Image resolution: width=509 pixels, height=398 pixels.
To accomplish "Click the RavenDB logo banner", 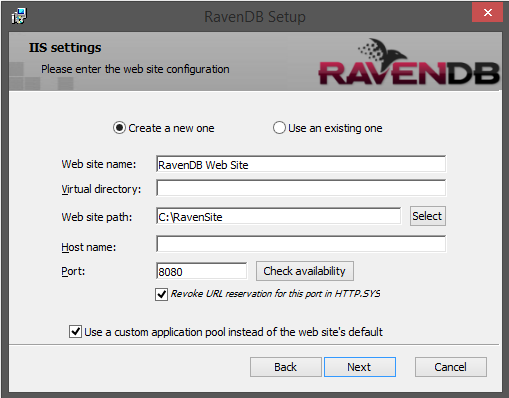I will (x=409, y=62).
